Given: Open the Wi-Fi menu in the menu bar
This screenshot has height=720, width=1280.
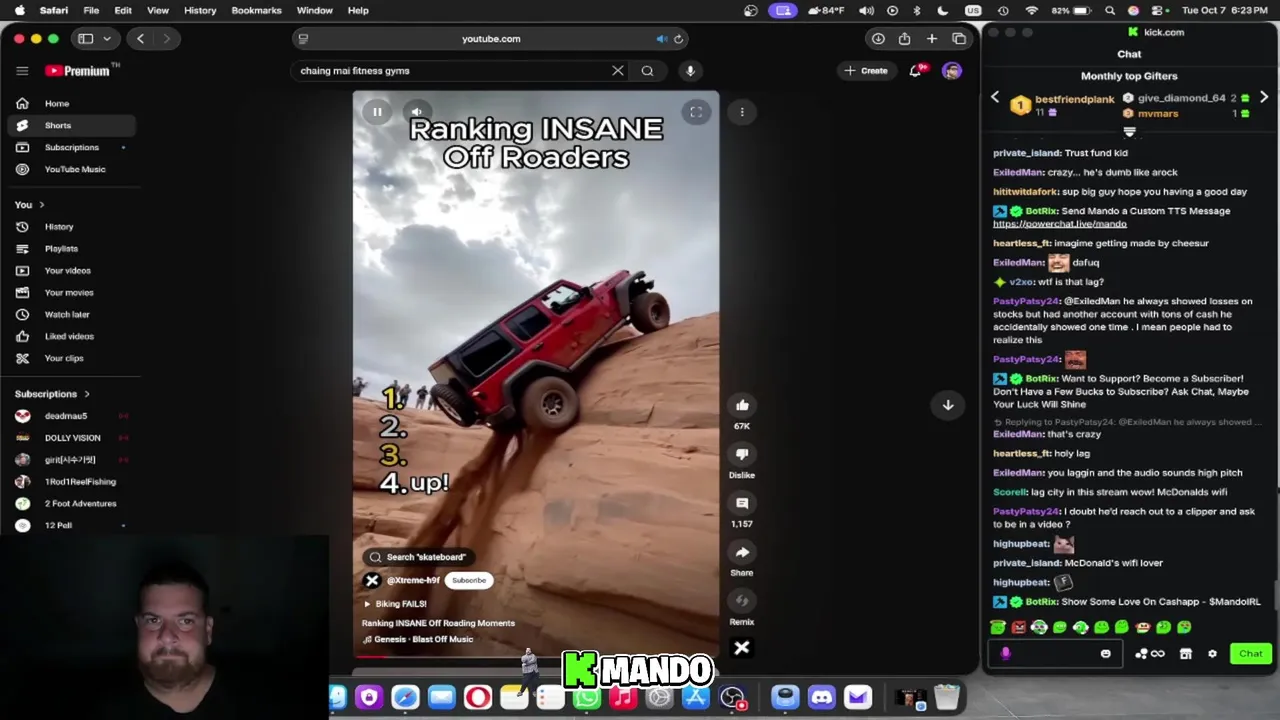Looking at the screenshot, I should coord(1032,10).
